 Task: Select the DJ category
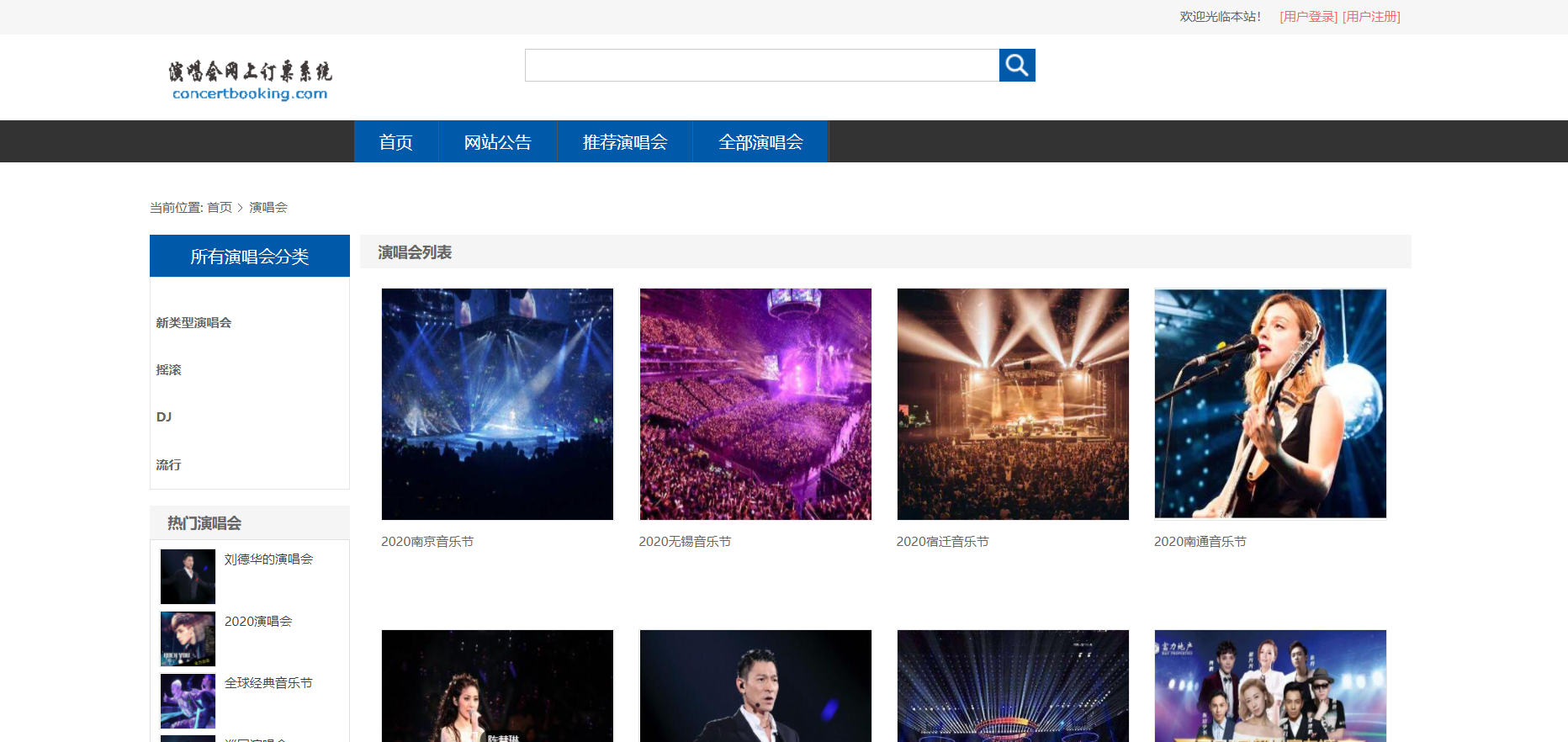(x=164, y=417)
